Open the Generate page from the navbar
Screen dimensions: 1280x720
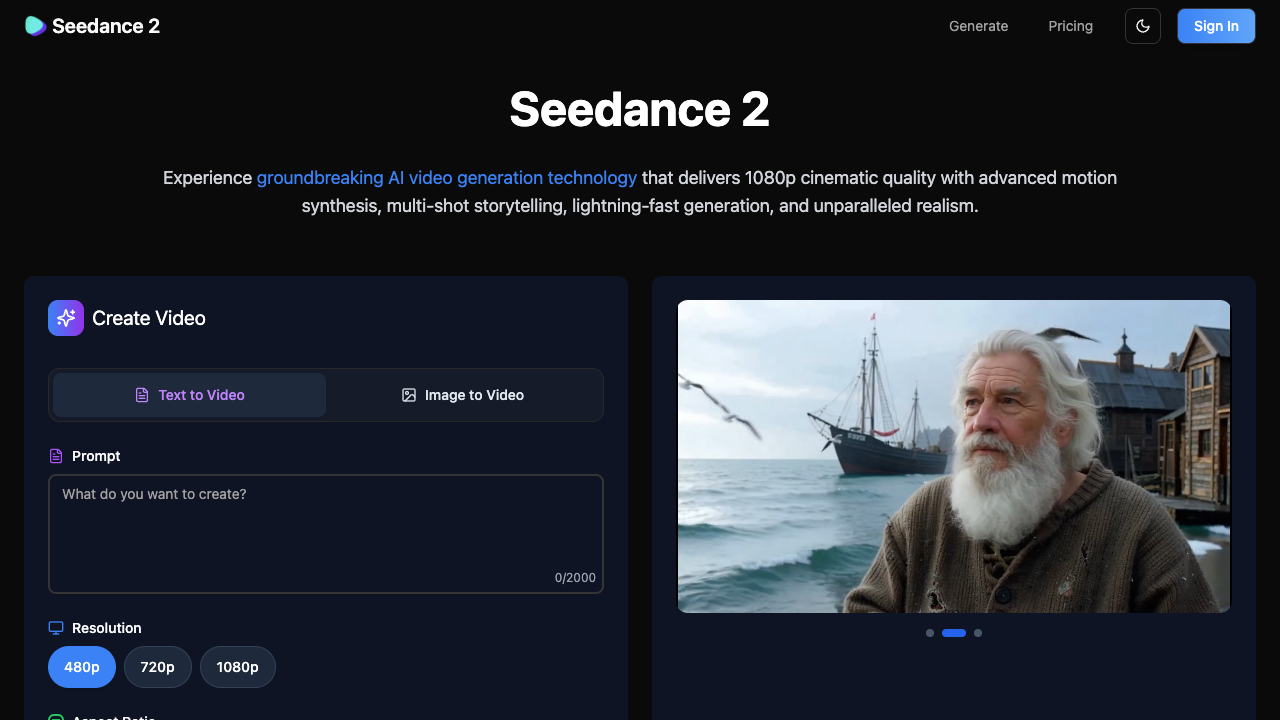click(x=978, y=26)
